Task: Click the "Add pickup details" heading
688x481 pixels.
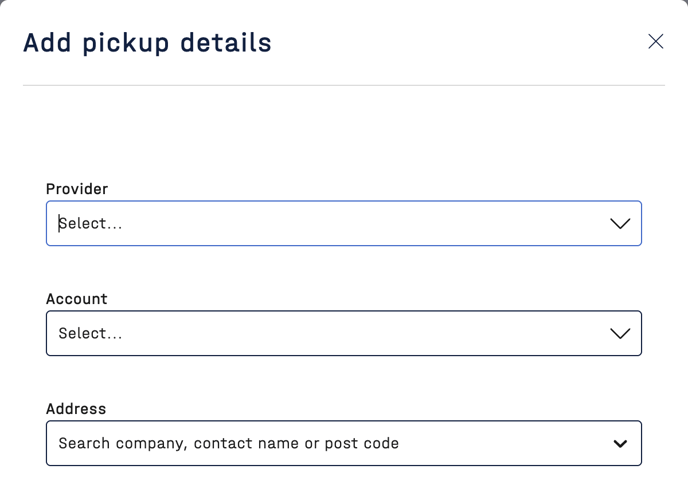Action: tap(147, 43)
